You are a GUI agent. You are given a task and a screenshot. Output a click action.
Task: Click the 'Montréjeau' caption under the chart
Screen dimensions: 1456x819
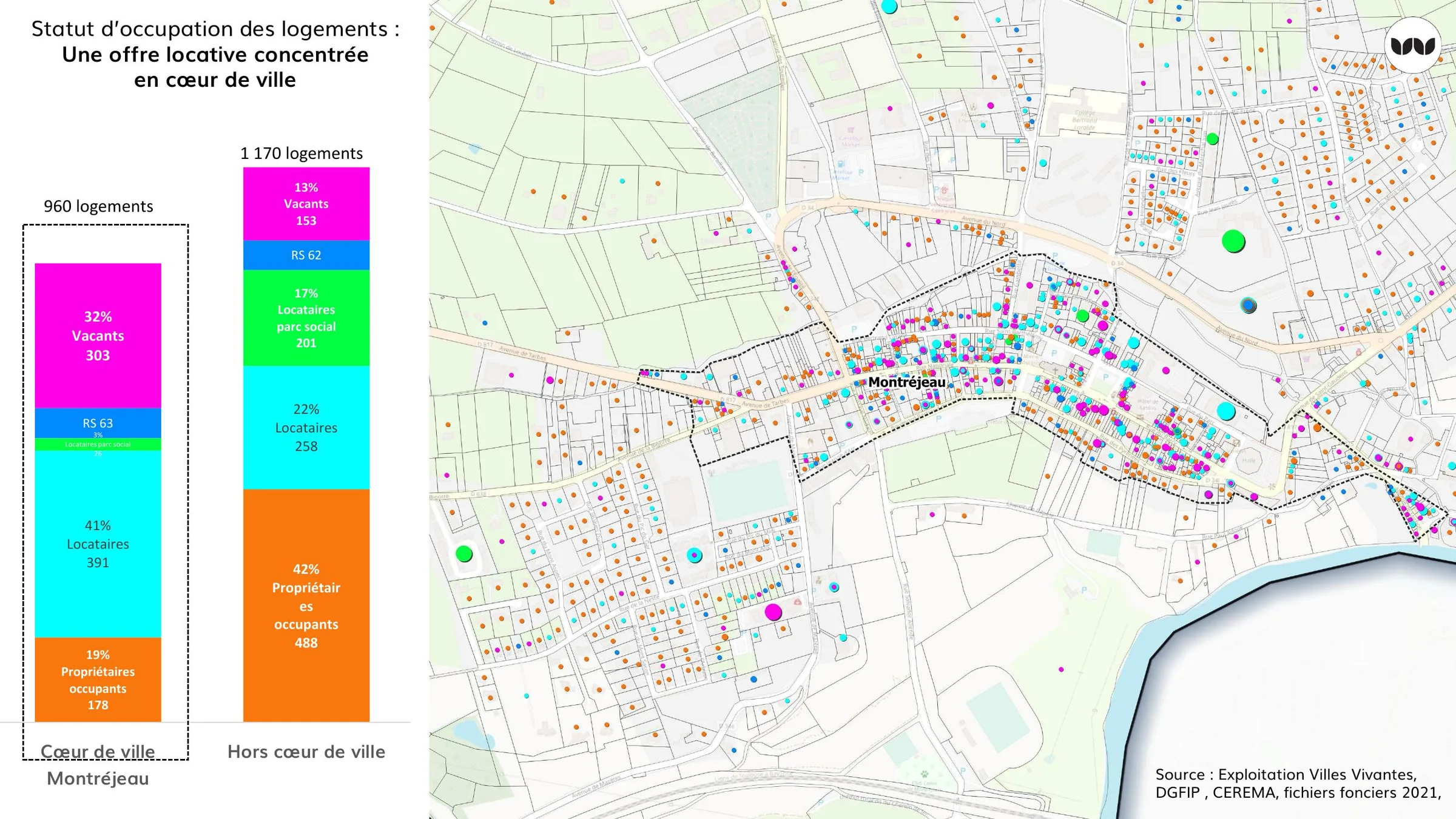98,778
